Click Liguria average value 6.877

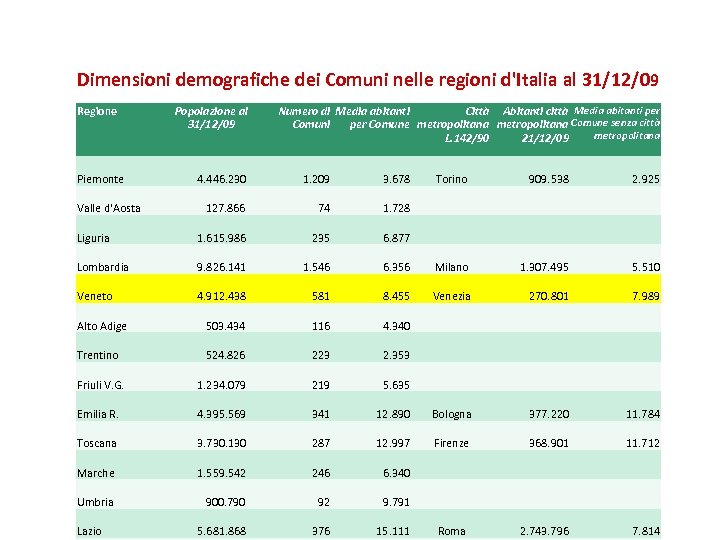(x=396, y=238)
